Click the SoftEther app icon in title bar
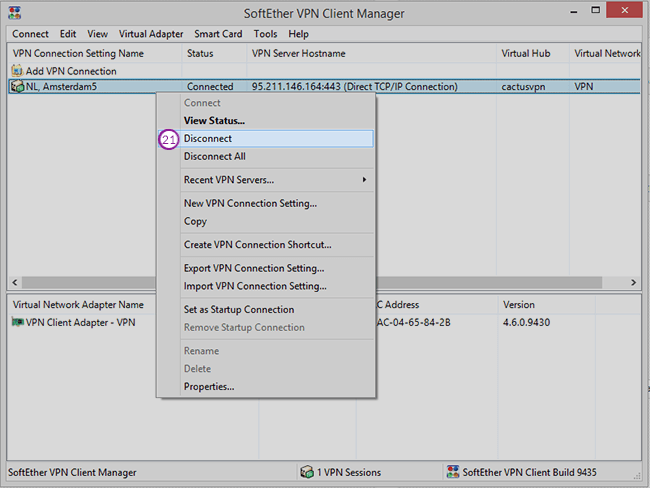This screenshot has width=650, height=488. pos(15,12)
